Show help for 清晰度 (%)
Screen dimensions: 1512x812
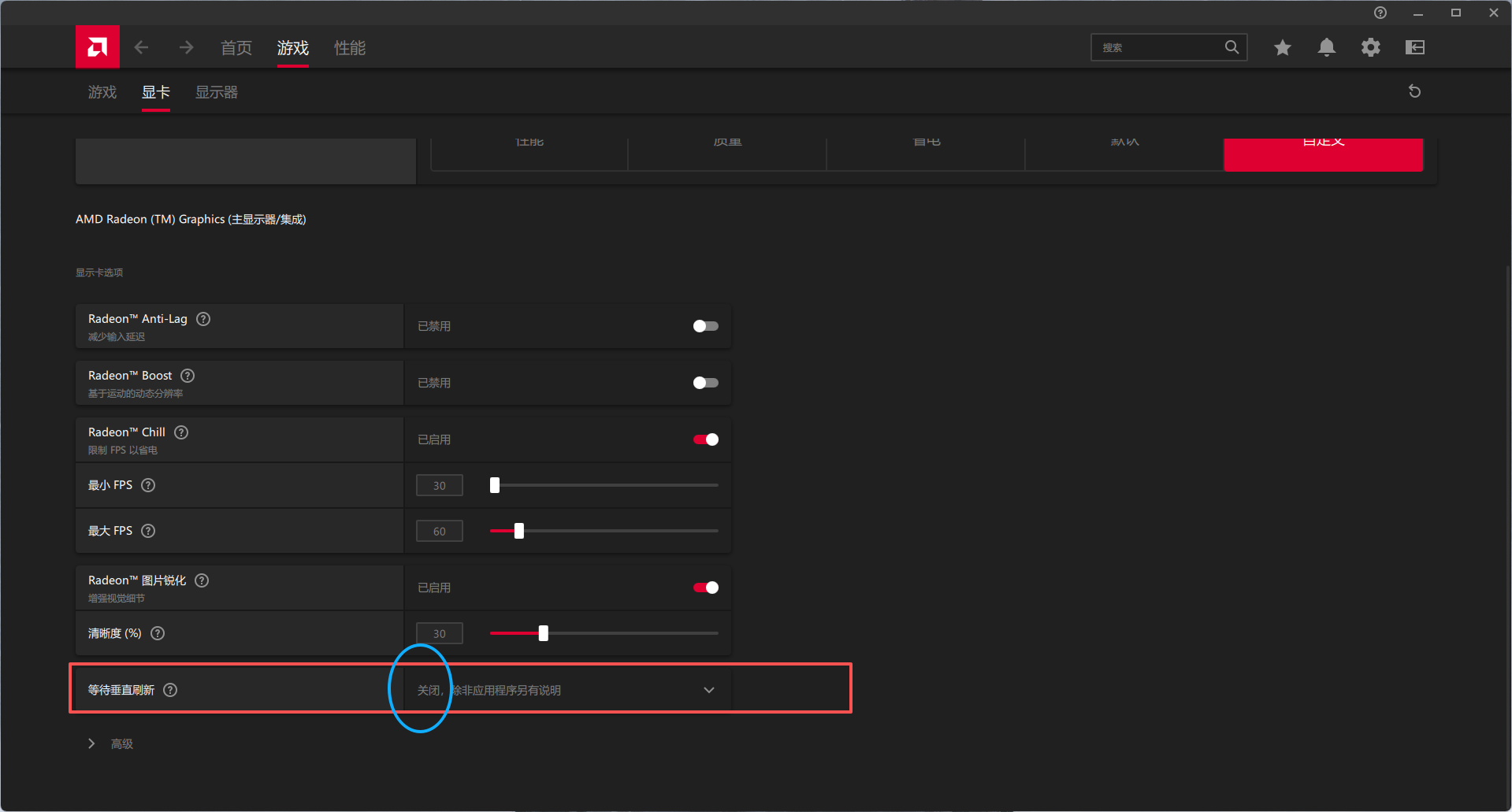(x=158, y=633)
